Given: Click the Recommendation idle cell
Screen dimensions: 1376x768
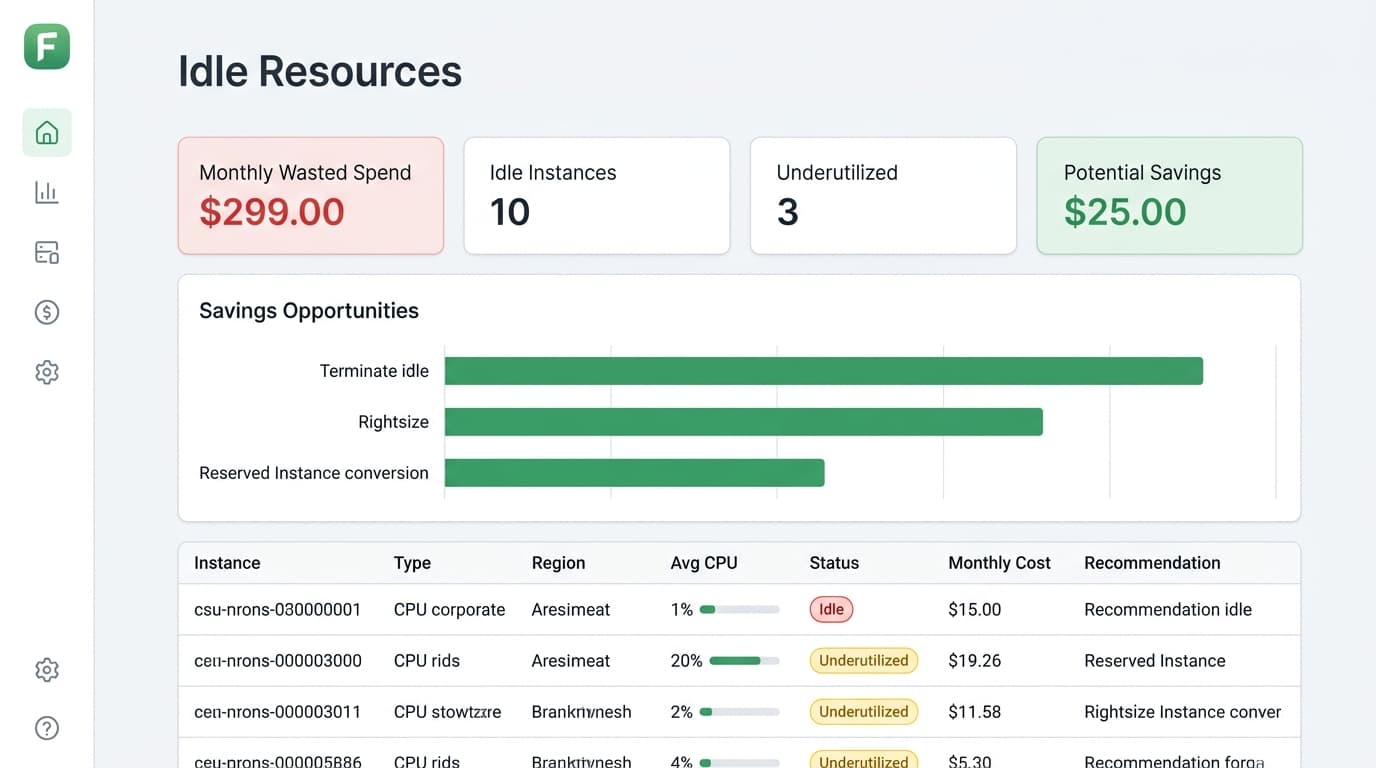Looking at the screenshot, I should click(1168, 609).
